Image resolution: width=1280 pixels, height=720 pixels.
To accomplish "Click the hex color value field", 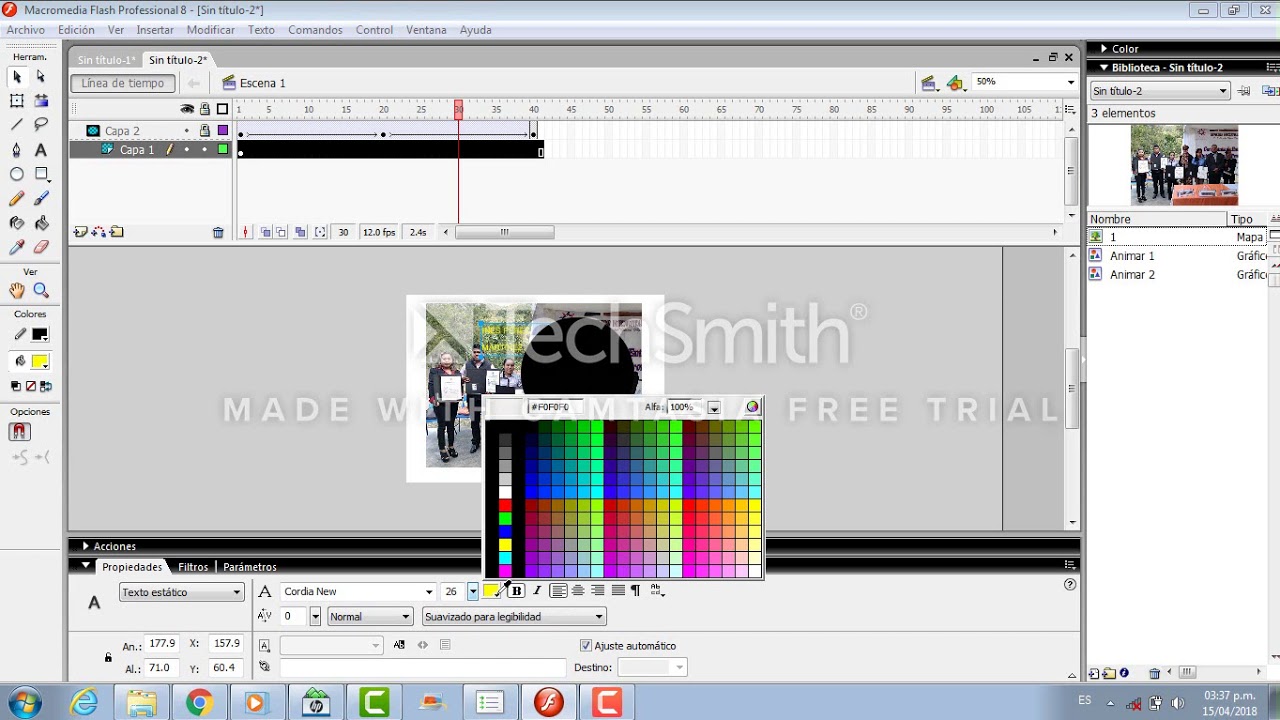I will click(x=555, y=407).
